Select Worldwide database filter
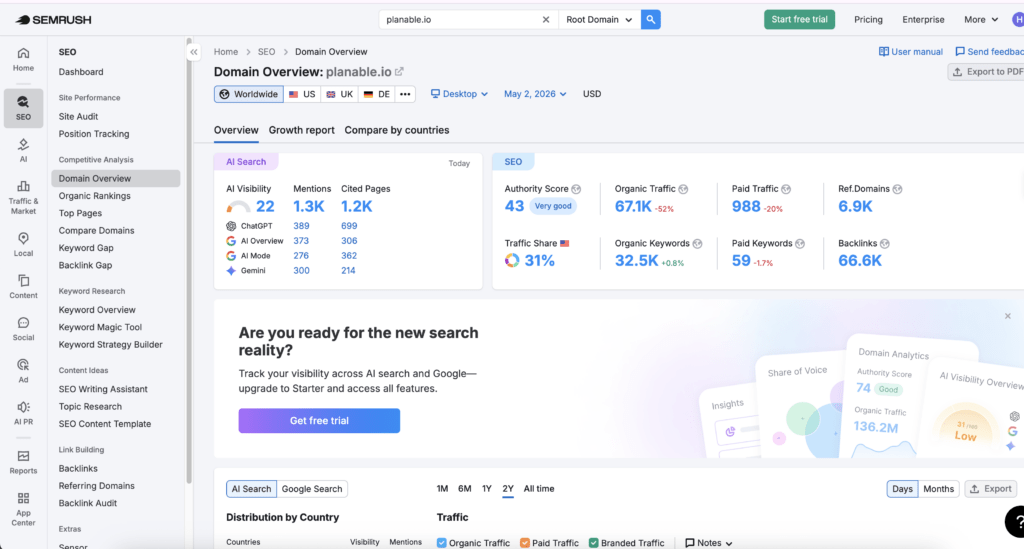Screen dimensions: 1024x549 pyautogui.click(x=249, y=94)
